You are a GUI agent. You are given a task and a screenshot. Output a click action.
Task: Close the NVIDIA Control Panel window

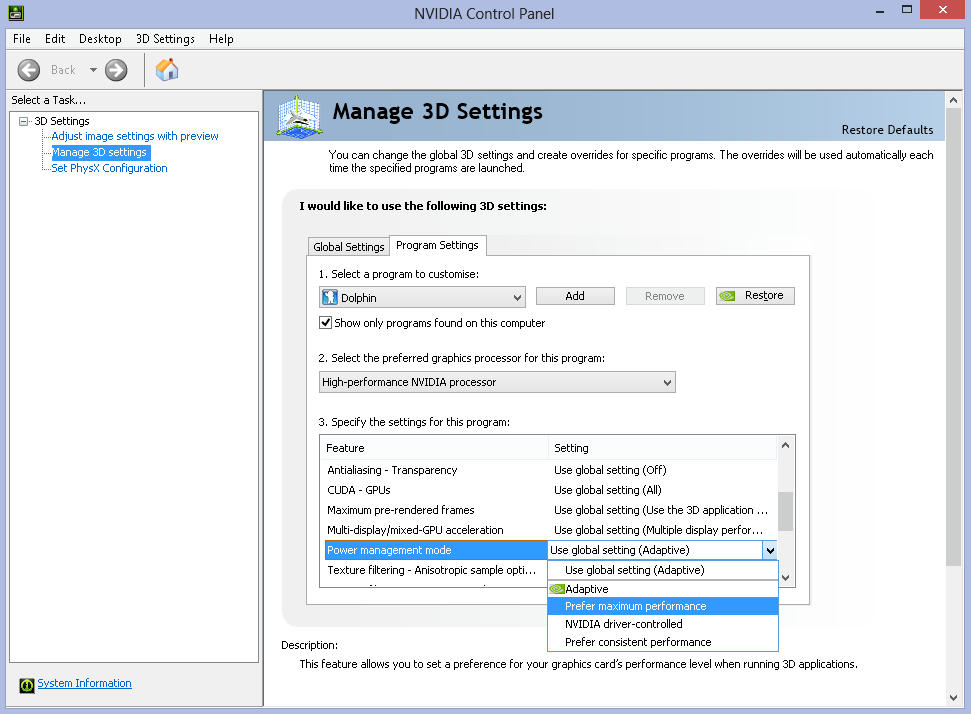943,10
